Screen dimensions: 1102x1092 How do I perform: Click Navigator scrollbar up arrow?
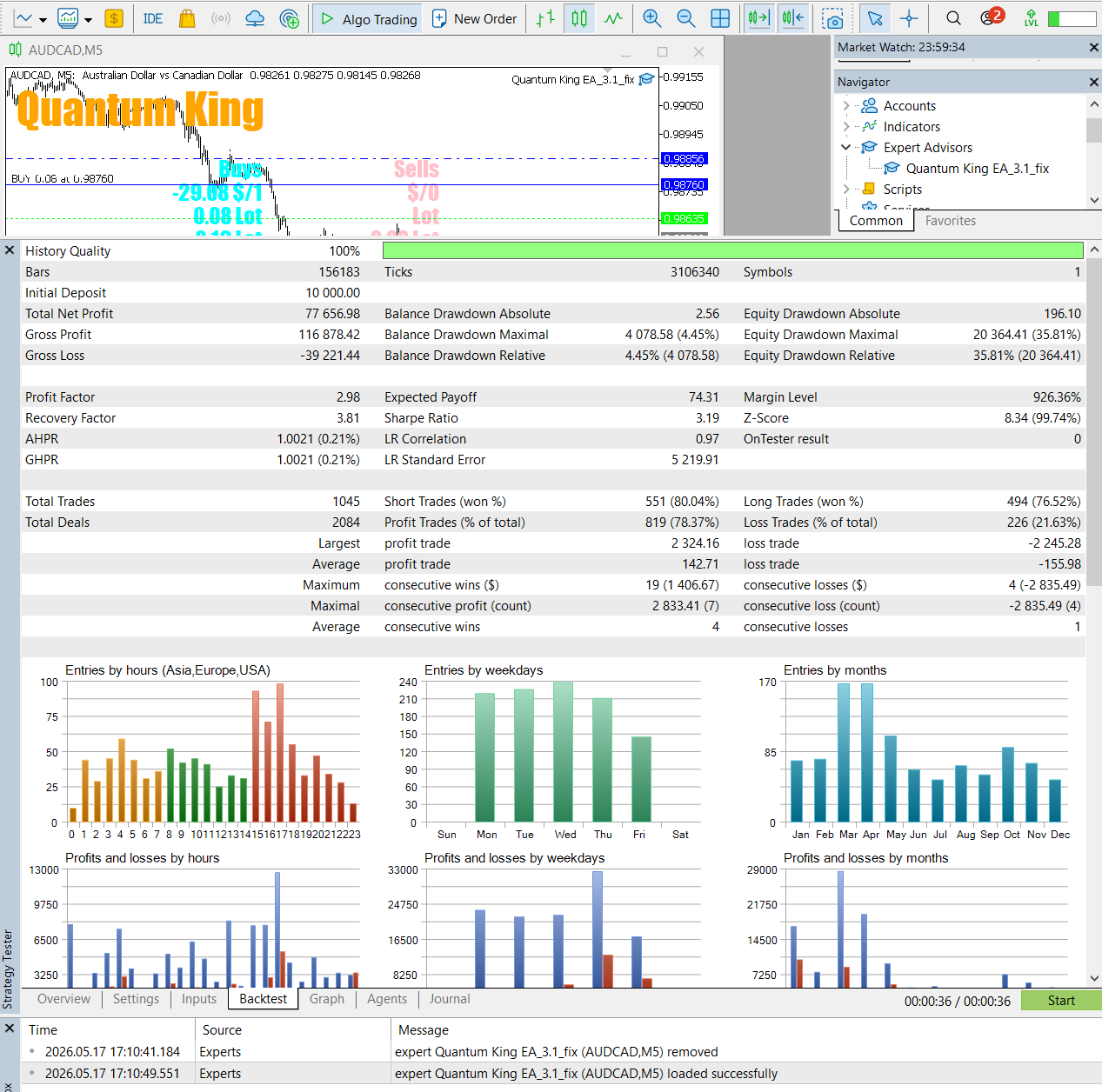coord(1094,104)
